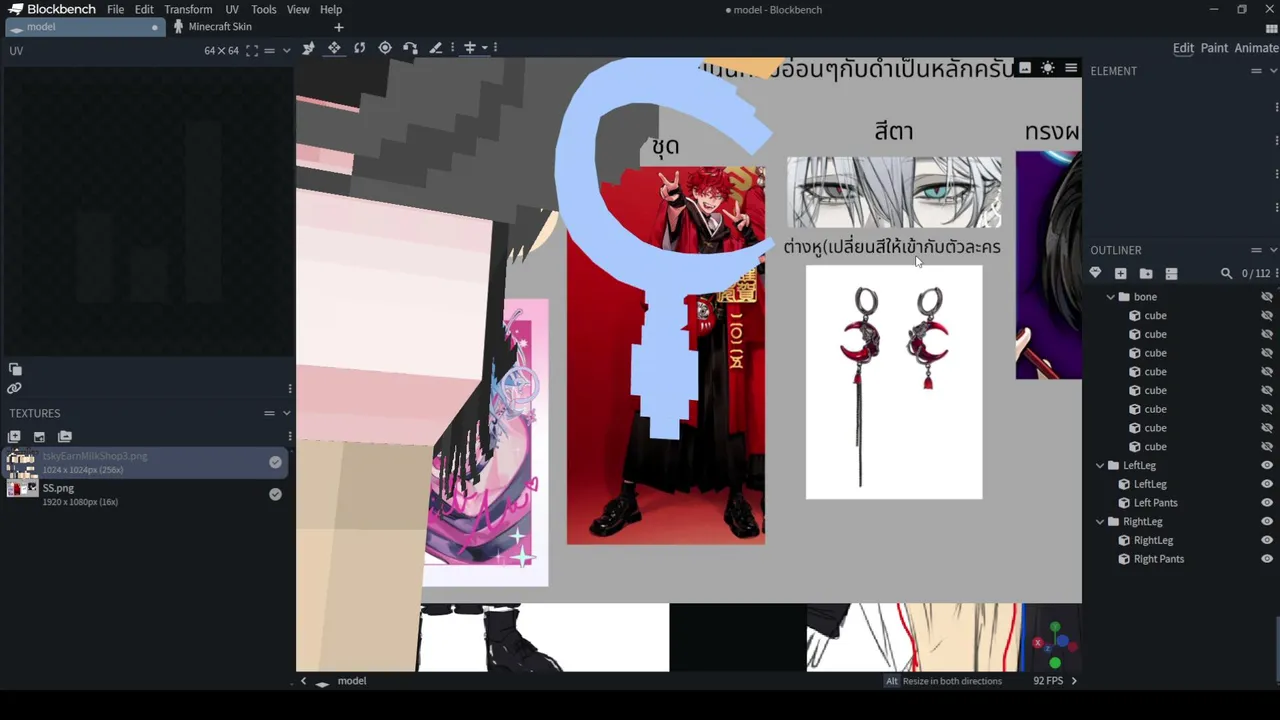Select the Left Pants cube
The image size is (1280, 720).
tap(1156, 503)
